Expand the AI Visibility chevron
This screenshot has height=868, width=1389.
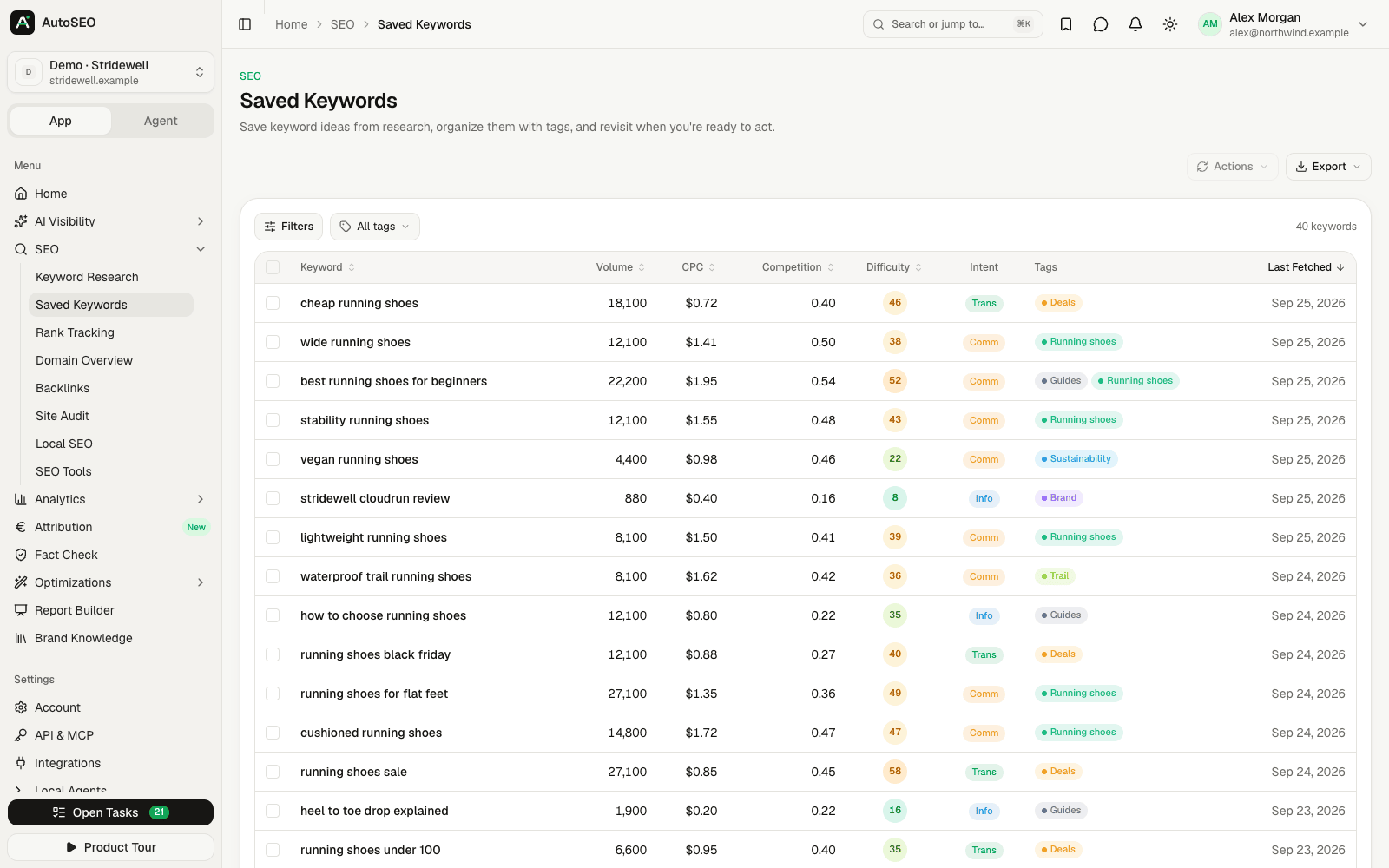(x=201, y=221)
